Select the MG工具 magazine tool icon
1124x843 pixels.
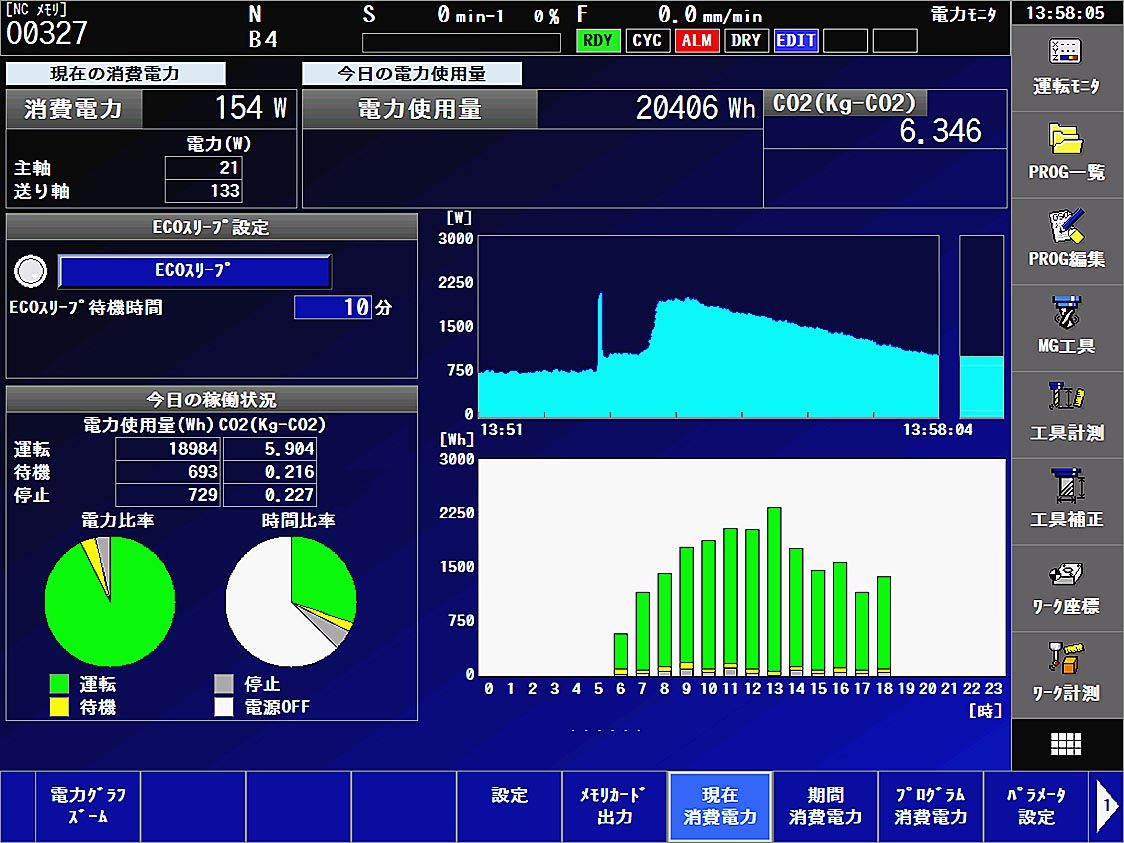click(1067, 326)
